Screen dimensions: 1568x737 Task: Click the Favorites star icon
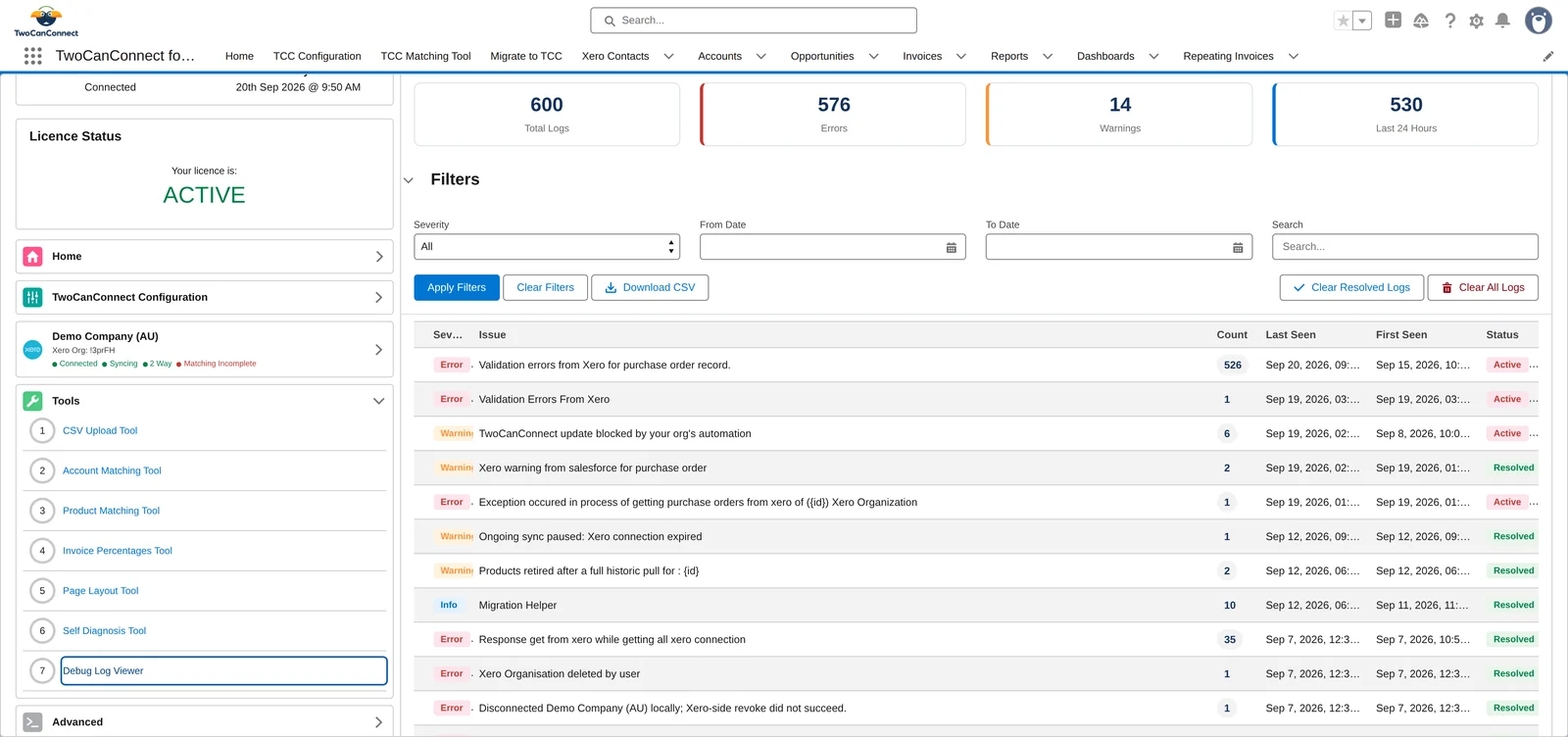tap(1344, 21)
